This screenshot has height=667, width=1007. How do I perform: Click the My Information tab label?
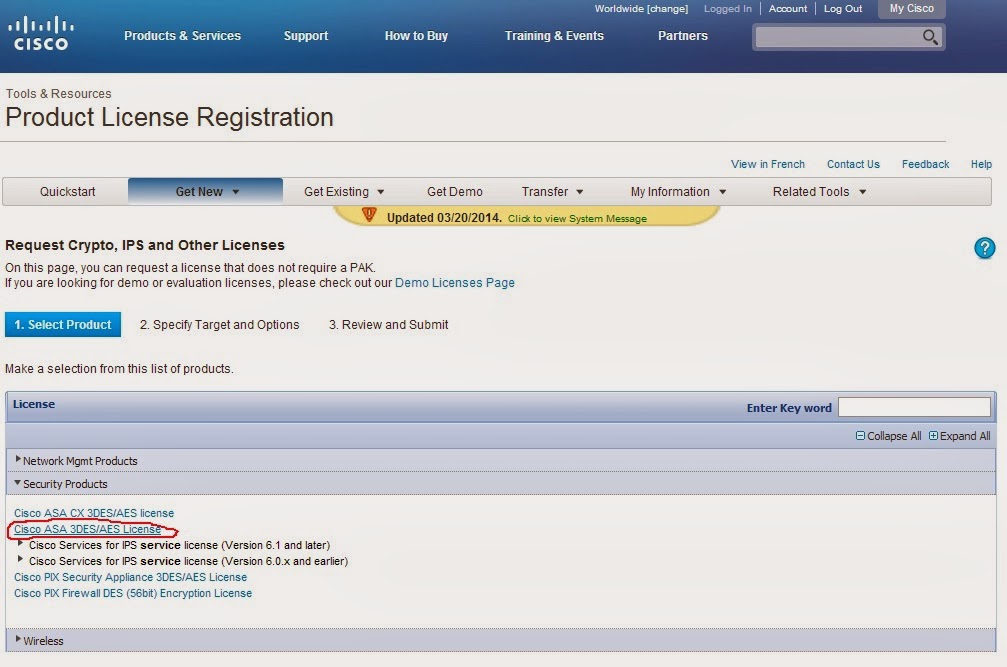point(670,192)
